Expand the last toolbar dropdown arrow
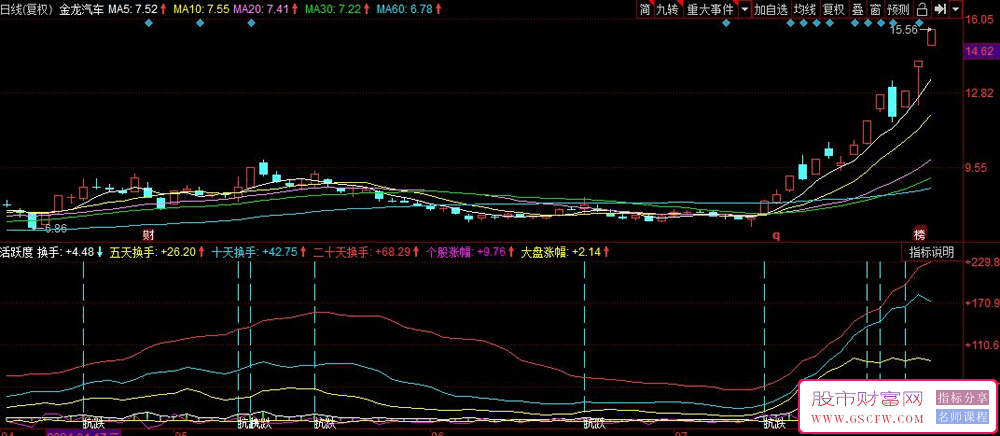 957,9
